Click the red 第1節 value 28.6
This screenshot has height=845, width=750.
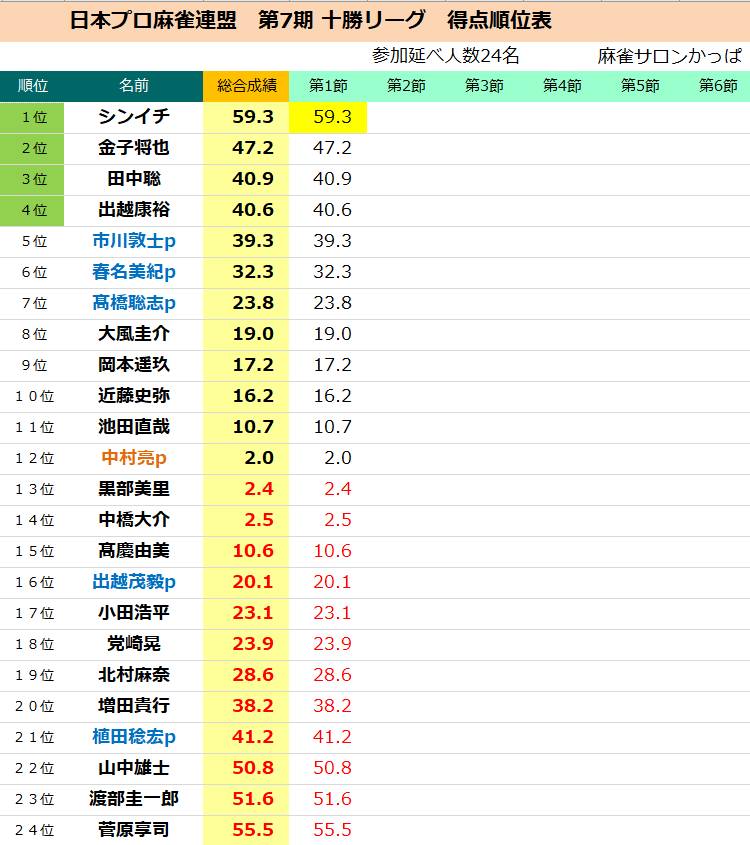click(332, 675)
